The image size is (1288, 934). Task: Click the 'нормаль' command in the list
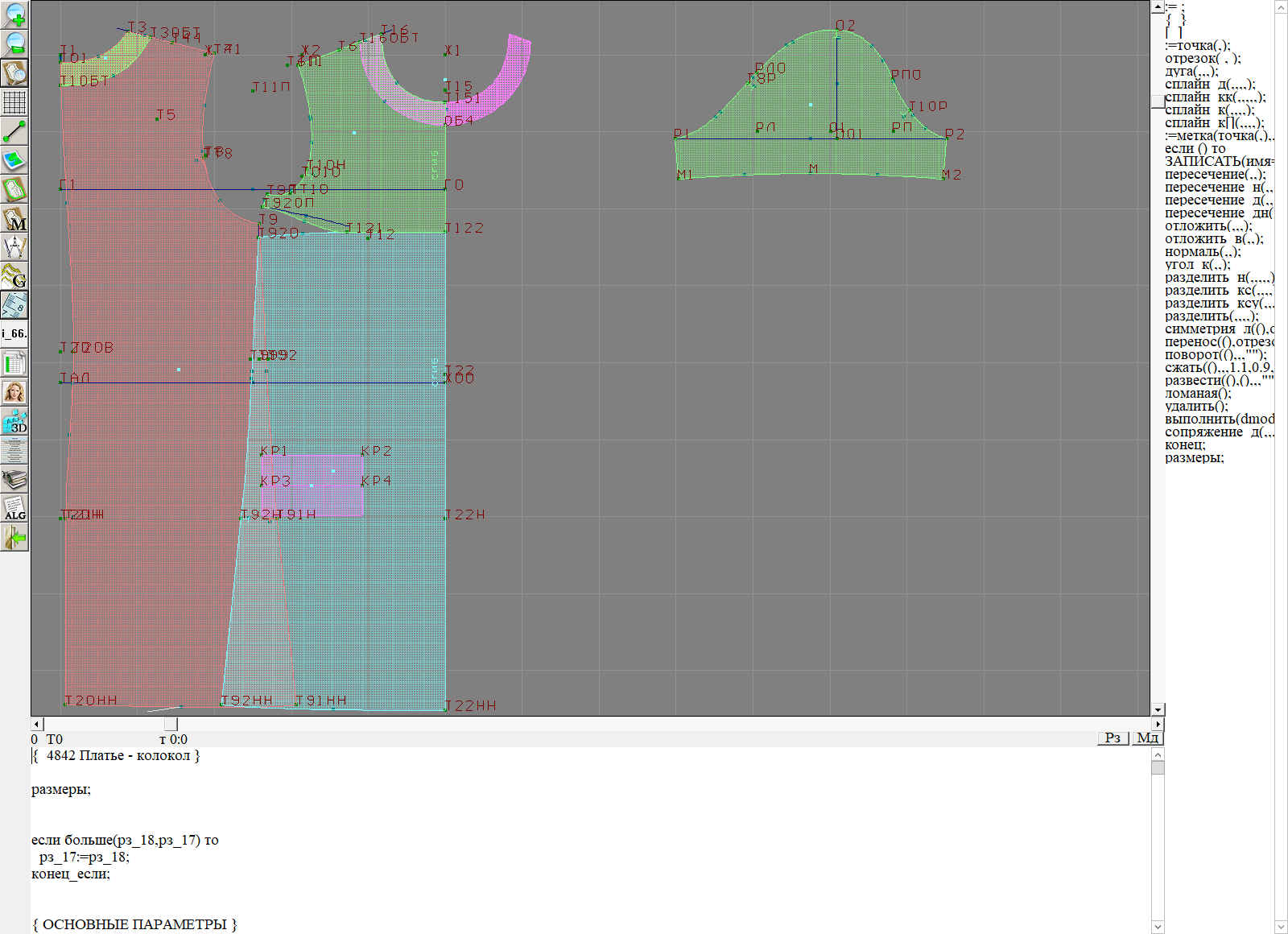click(1202, 252)
